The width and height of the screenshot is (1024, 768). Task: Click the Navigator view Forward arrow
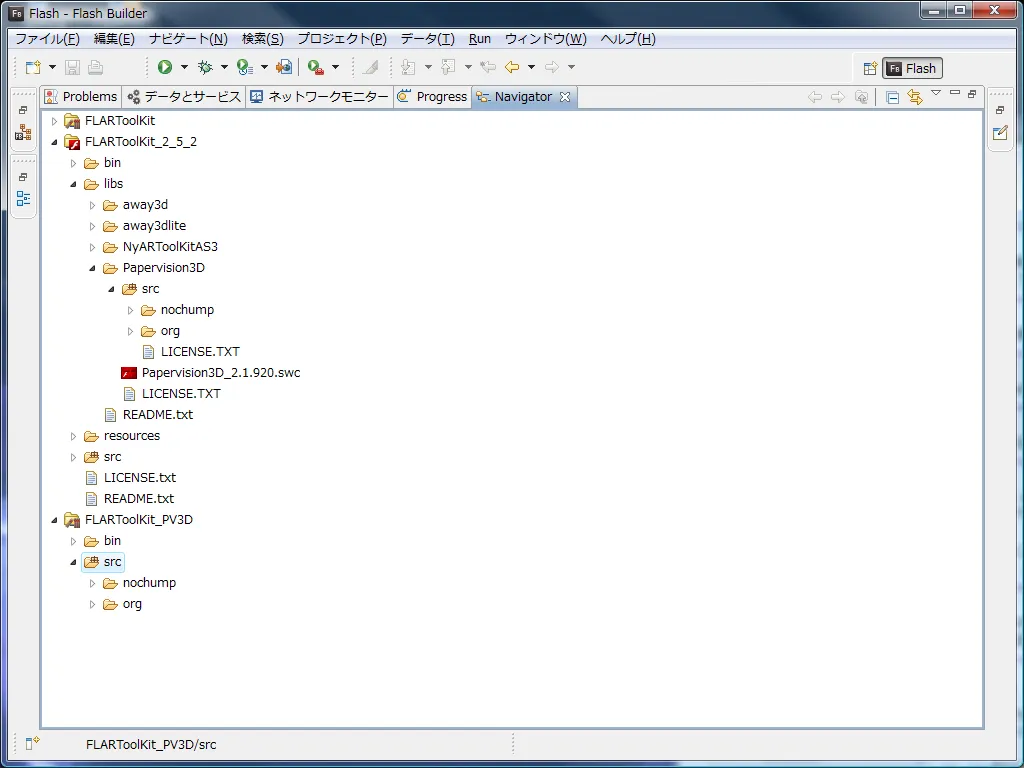(x=838, y=97)
